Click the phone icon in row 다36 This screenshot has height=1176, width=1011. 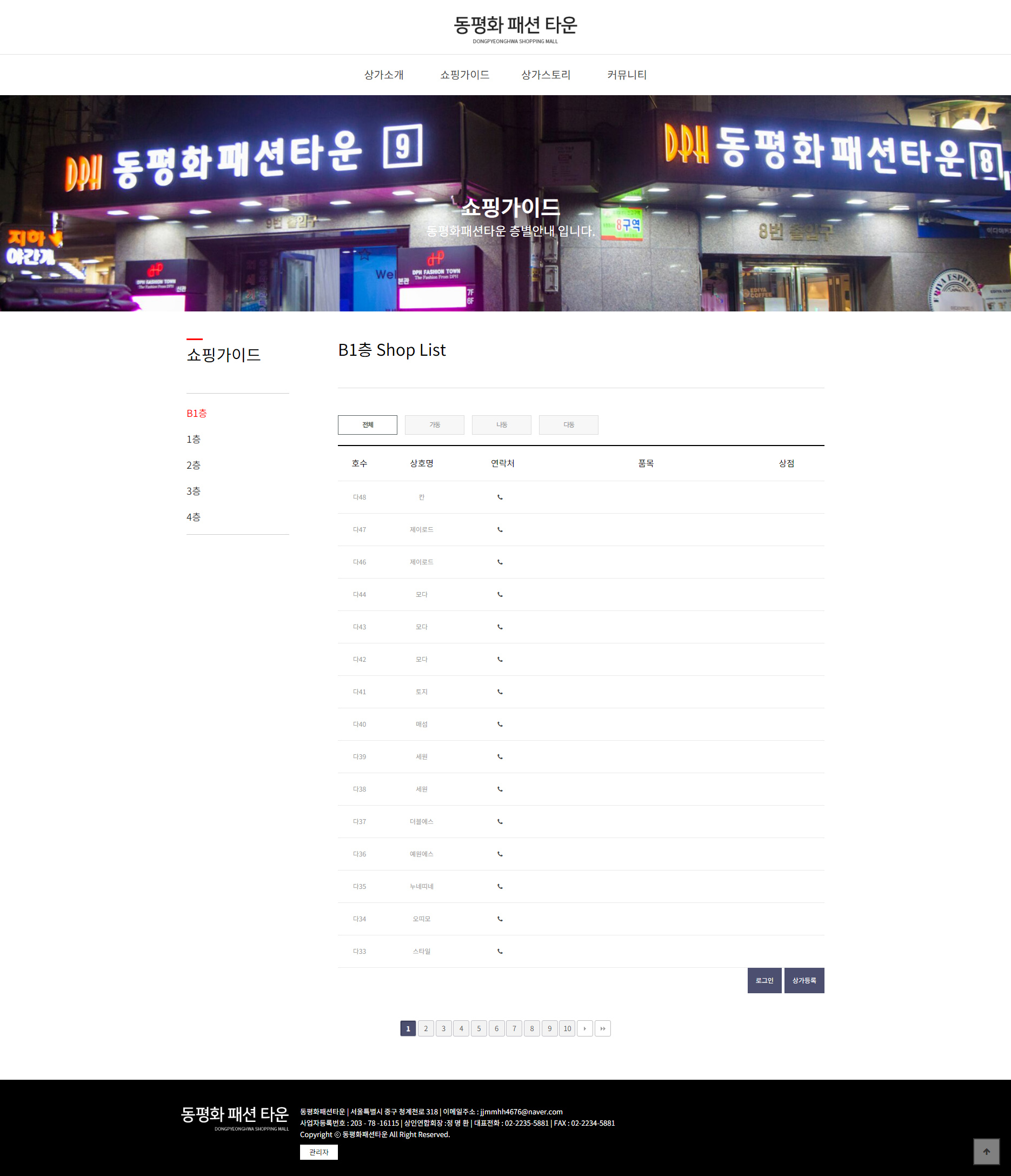pyautogui.click(x=500, y=853)
